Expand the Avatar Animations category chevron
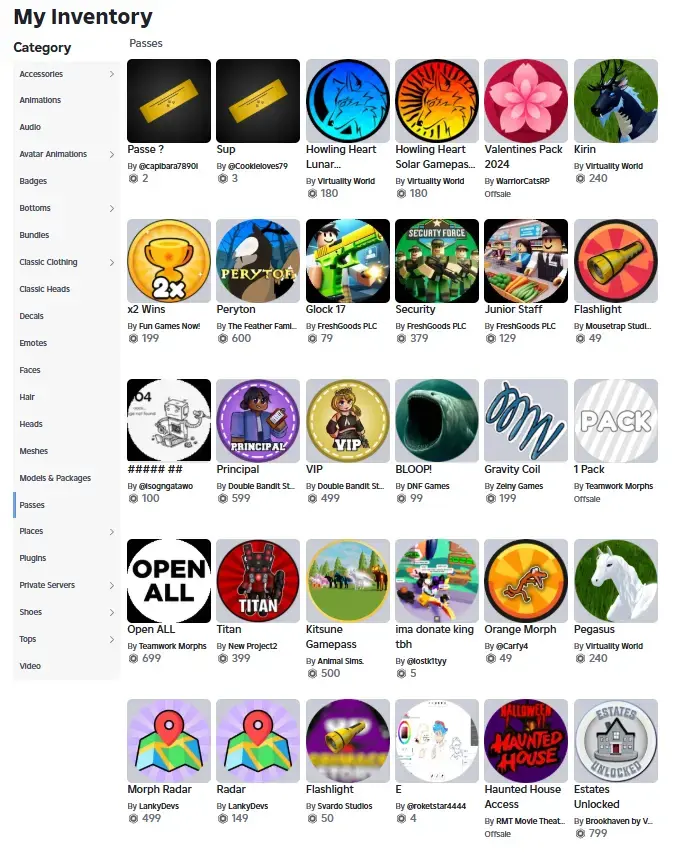 [112, 155]
